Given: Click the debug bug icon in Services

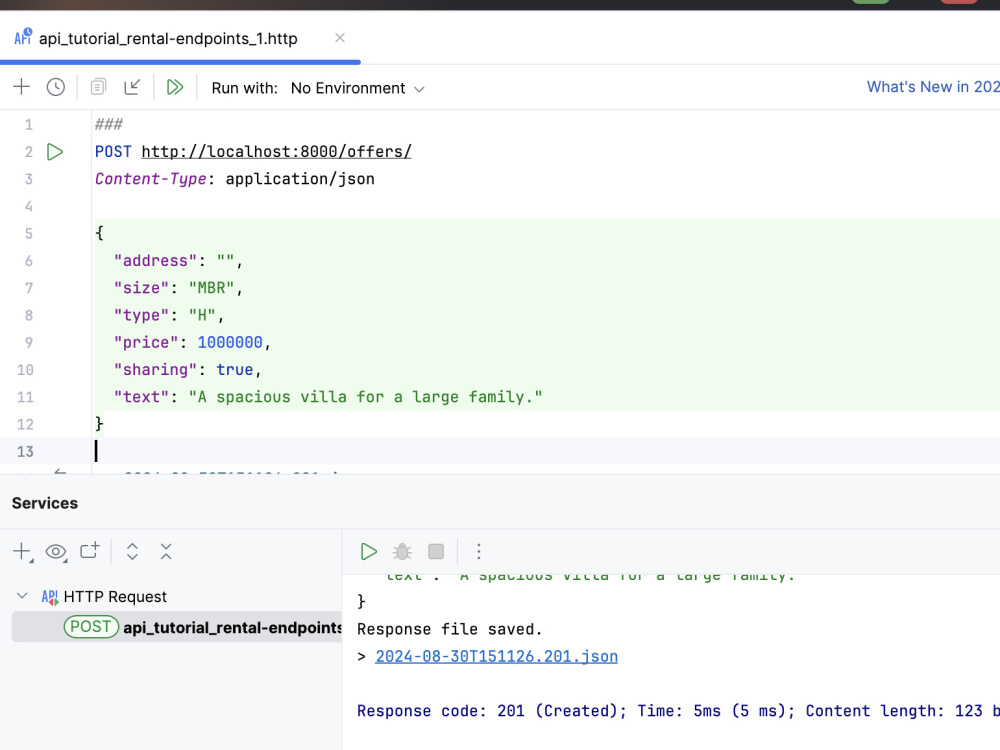Looking at the screenshot, I should (402, 552).
